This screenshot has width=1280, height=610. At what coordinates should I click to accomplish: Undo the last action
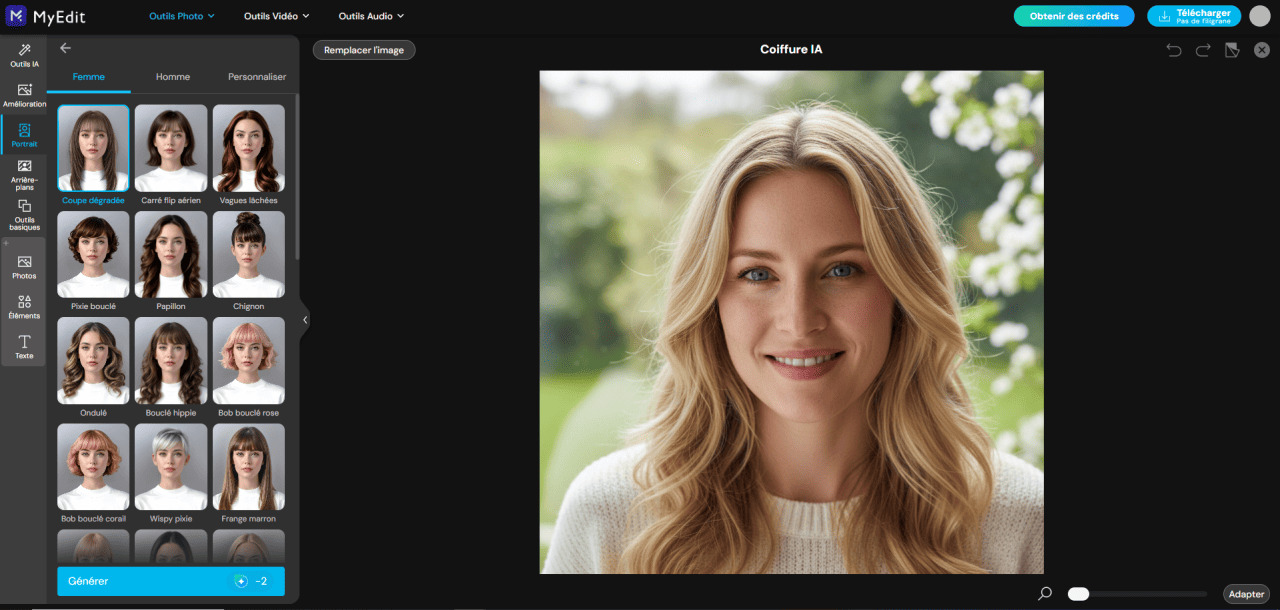click(1172, 49)
